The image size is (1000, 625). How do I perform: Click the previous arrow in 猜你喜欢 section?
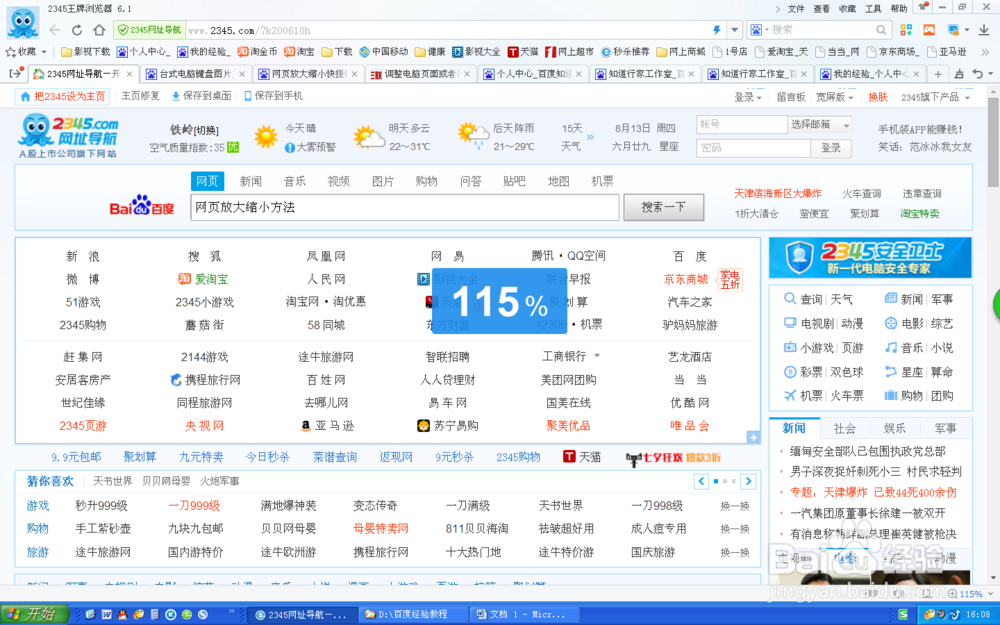coord(702,482)
